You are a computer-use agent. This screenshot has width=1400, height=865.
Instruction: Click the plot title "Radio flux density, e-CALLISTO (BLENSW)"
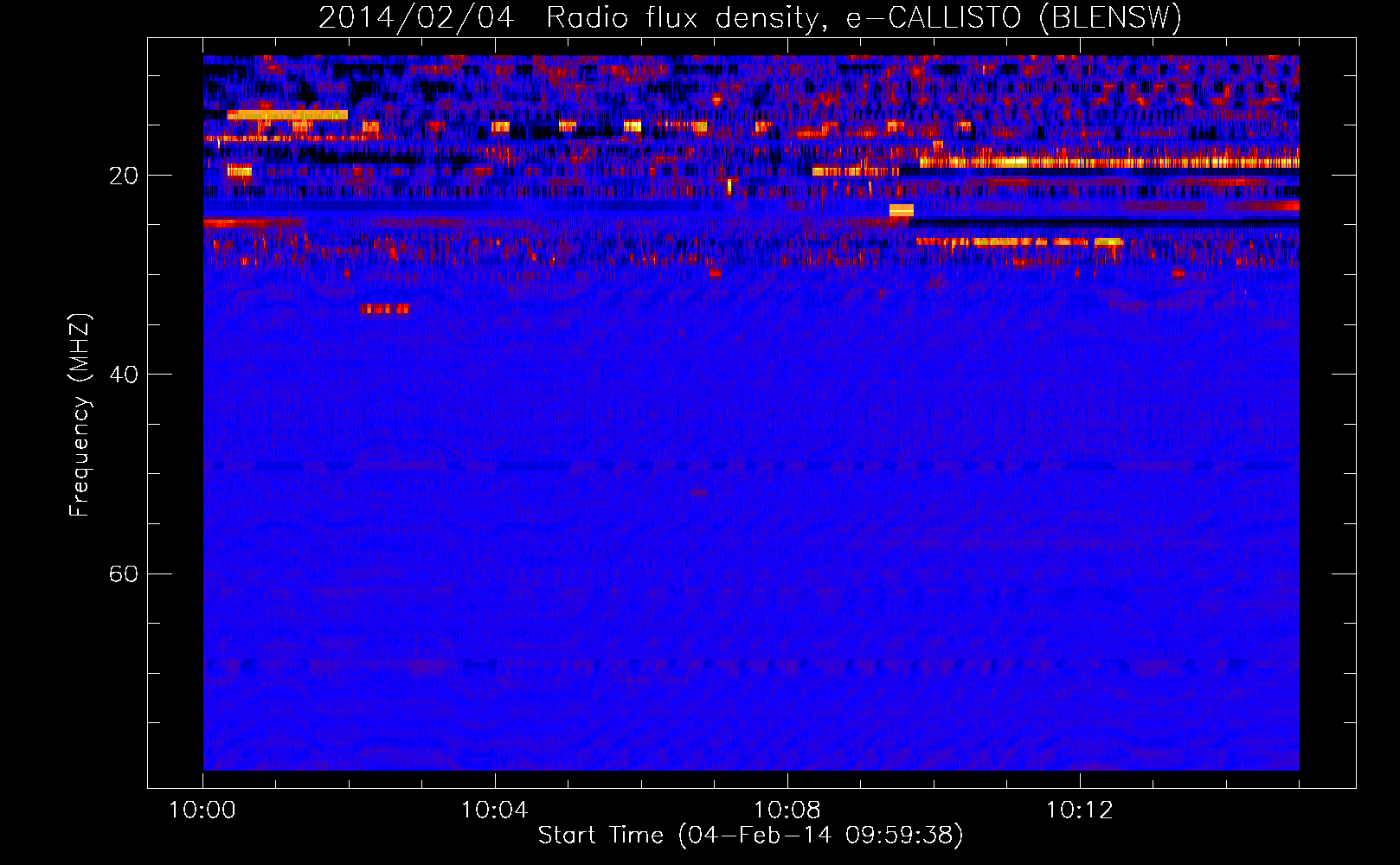(864, 17)
